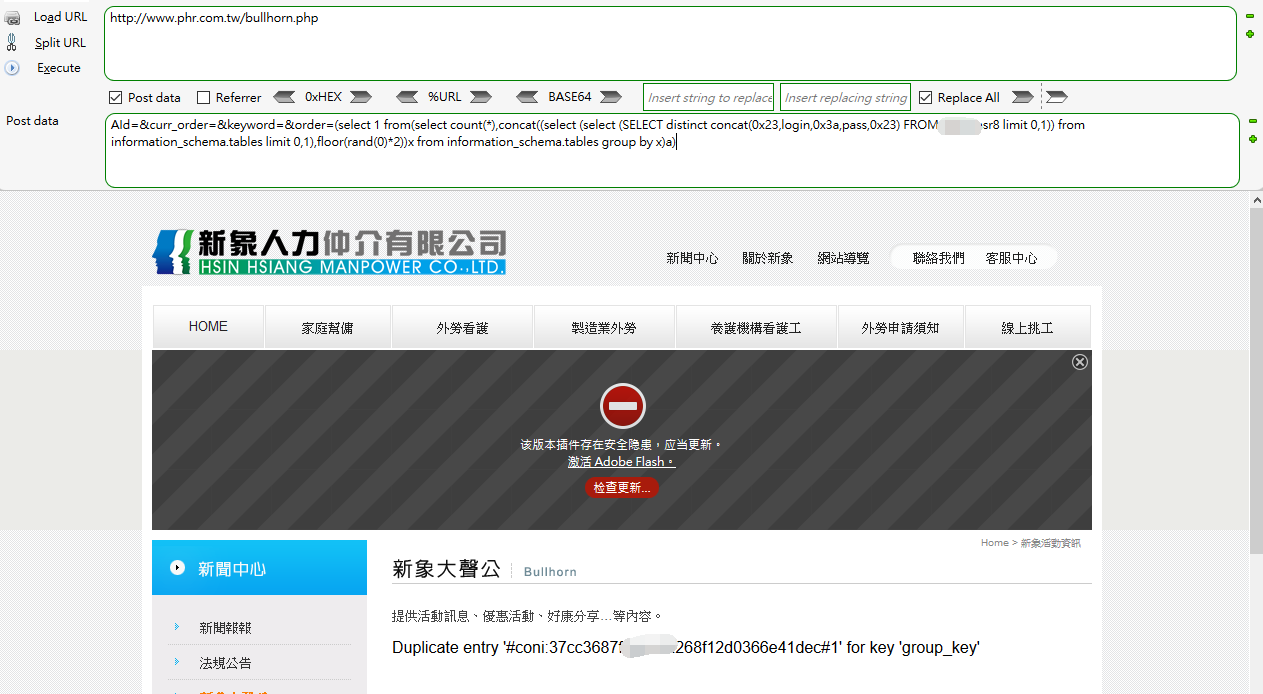The image size is (1263, 694).
Task: Open 新聞報報 in the sidebar
Action: click(x=225, y=628)
